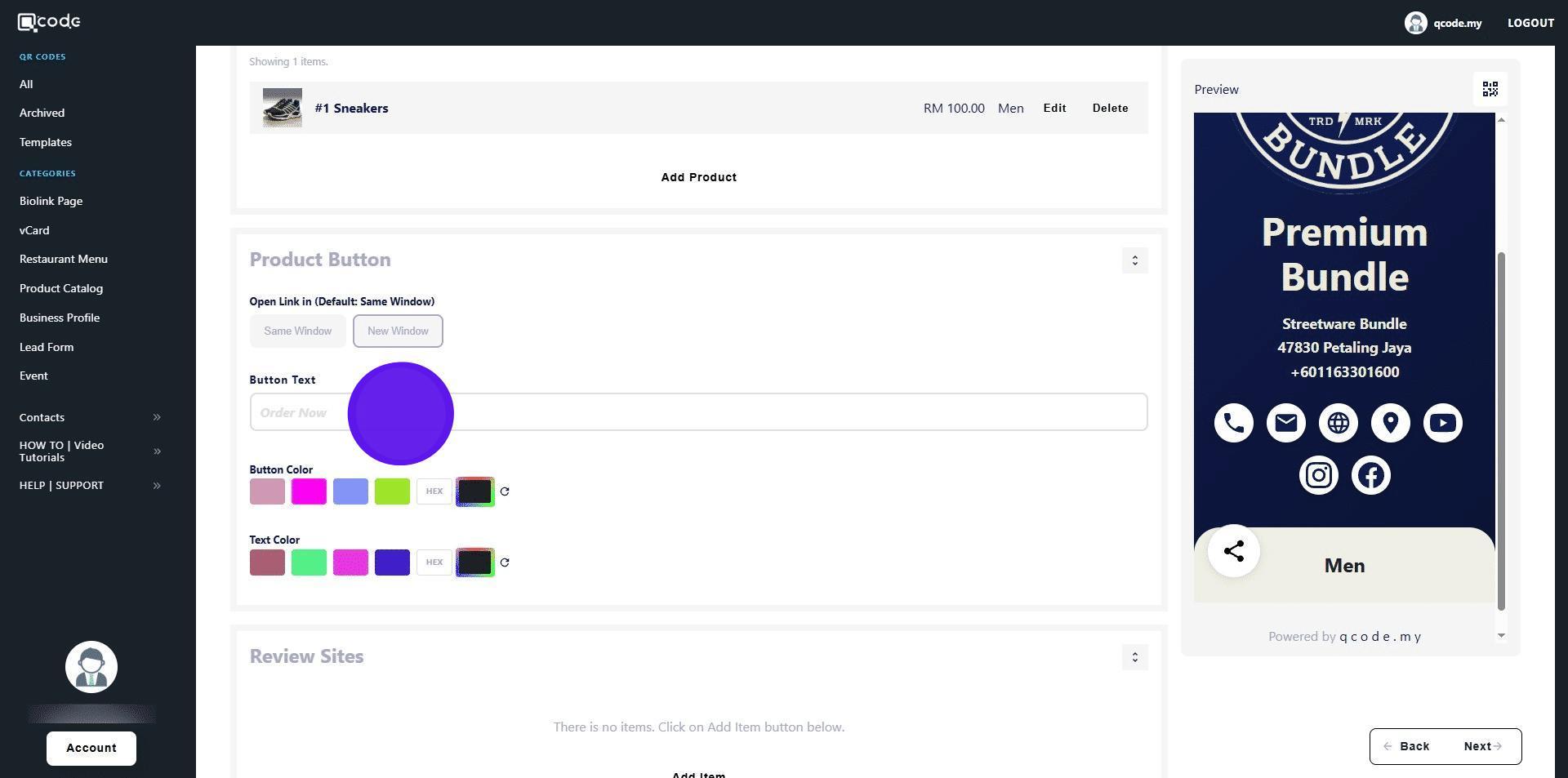Click the location pin icon in preview
Screen dimensions: 1568x778
click(1390, 423)
